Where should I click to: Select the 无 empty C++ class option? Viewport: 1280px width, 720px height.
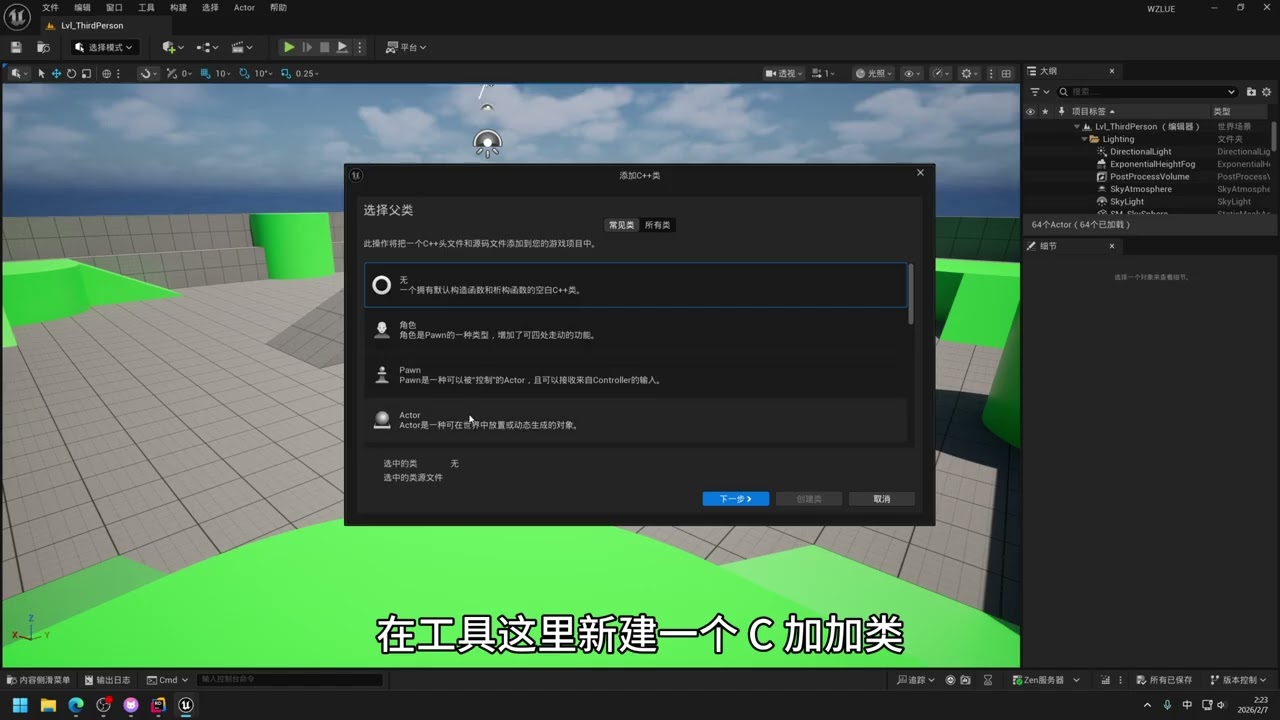click(x=635, y=285)
